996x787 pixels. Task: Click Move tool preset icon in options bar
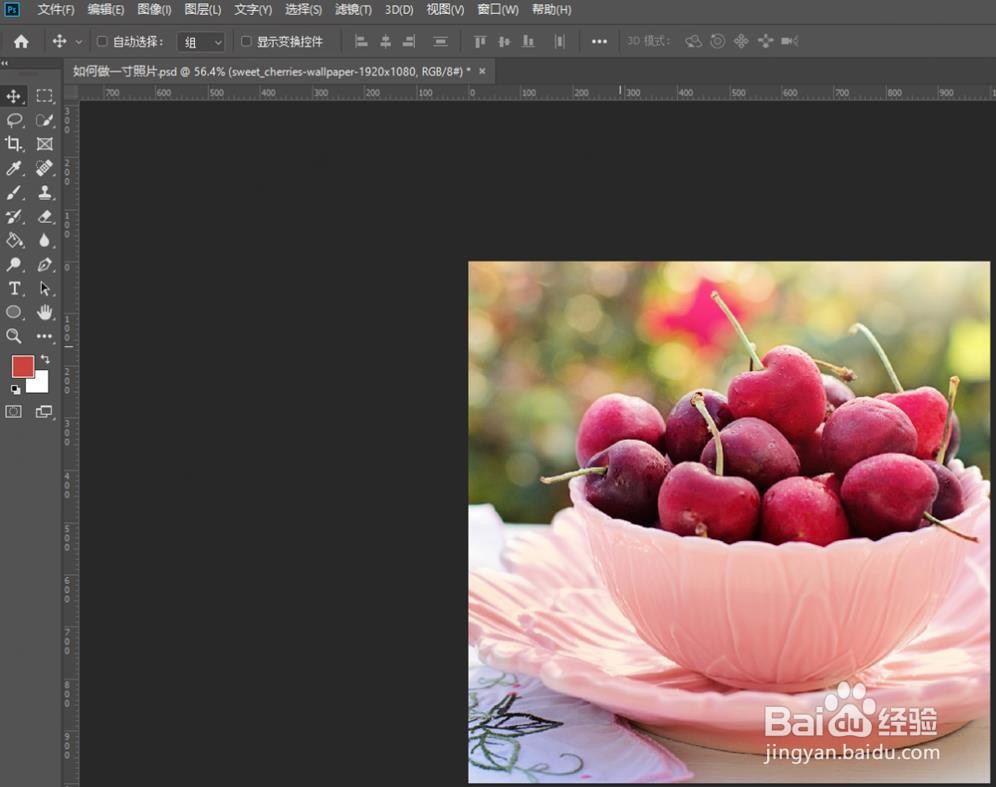(59, 41)
